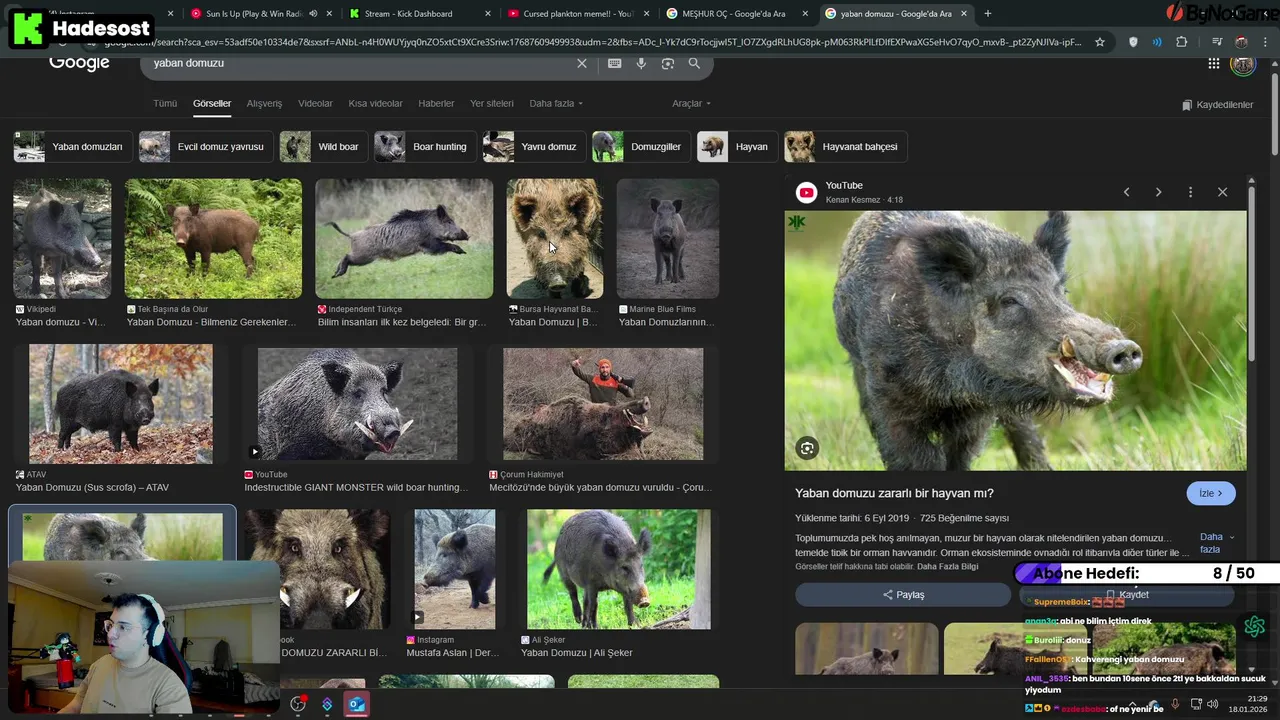This screenshot has height=720, width=1280.
Task: Open the Vikipedi boar image result
Action: coord(62,239)
